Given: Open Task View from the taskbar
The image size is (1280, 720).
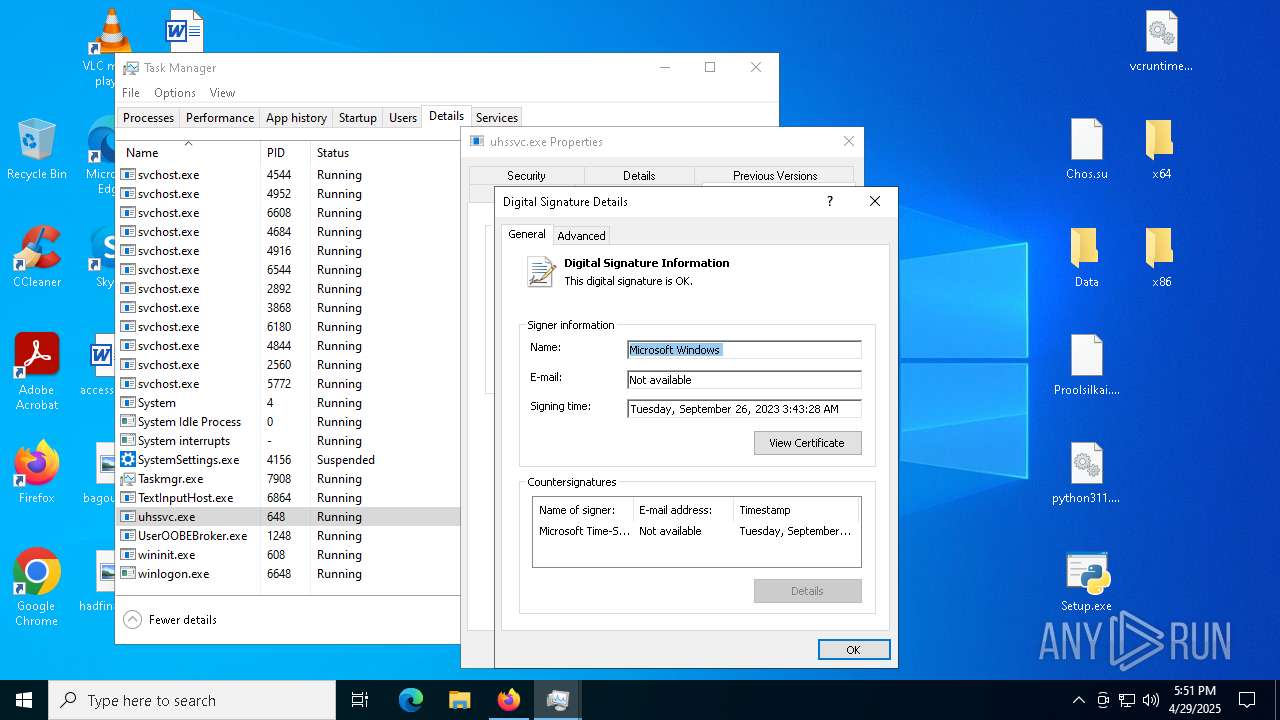Looking at the screenshot, I should [360, 700].
